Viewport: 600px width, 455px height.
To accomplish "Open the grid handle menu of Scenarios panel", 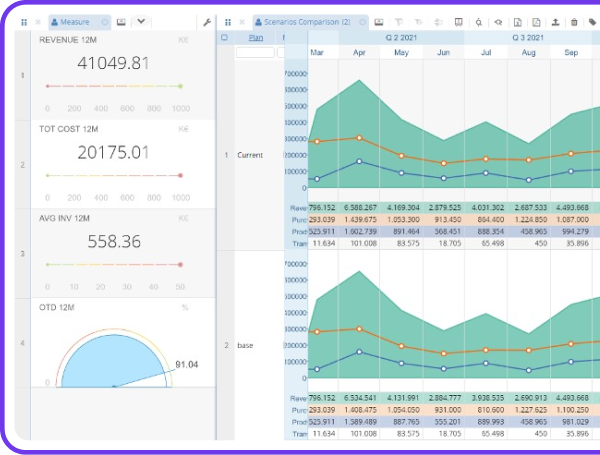I will [228, 22].
